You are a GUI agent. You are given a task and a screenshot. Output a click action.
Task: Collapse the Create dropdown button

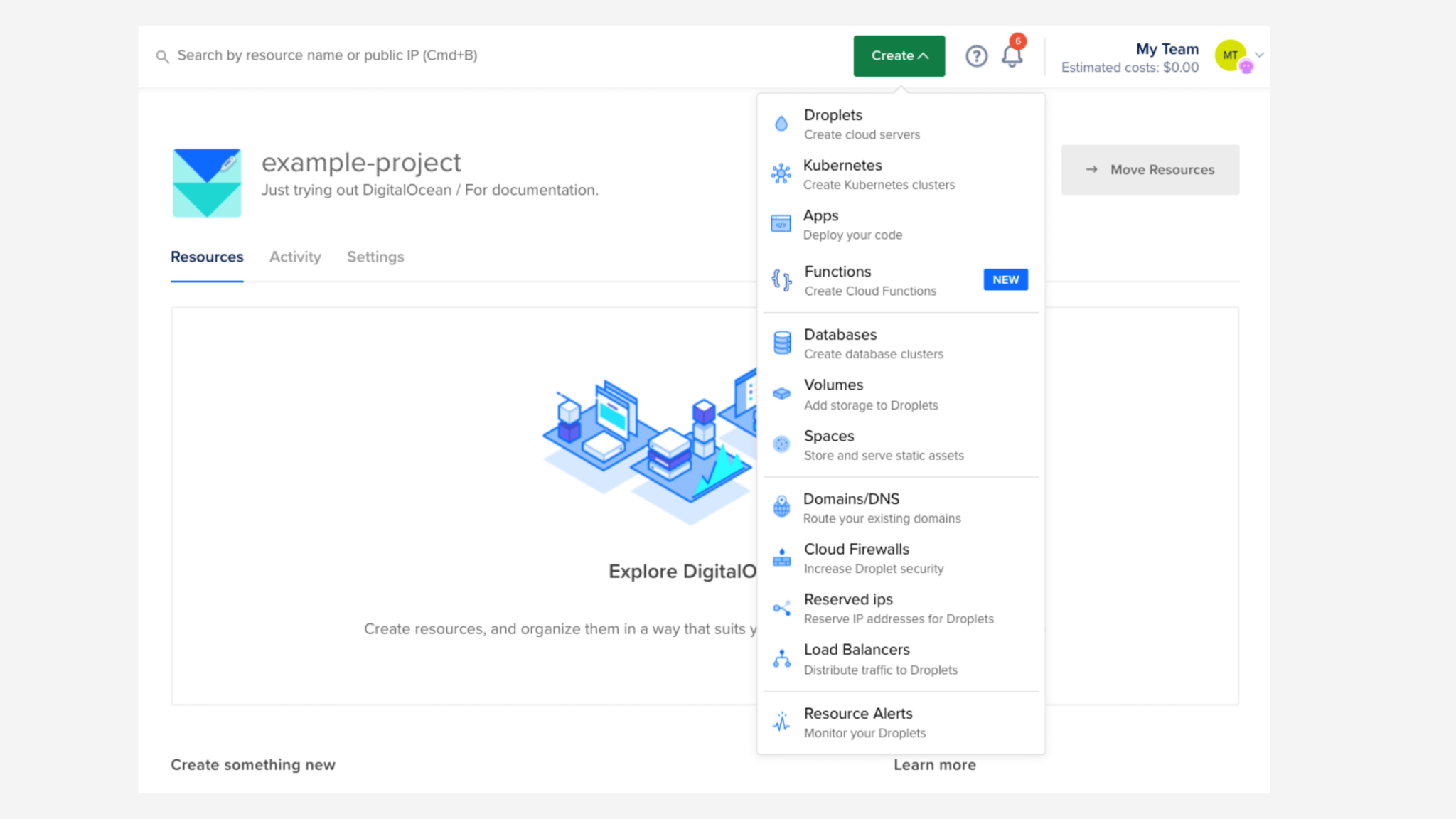coord(899,56)
